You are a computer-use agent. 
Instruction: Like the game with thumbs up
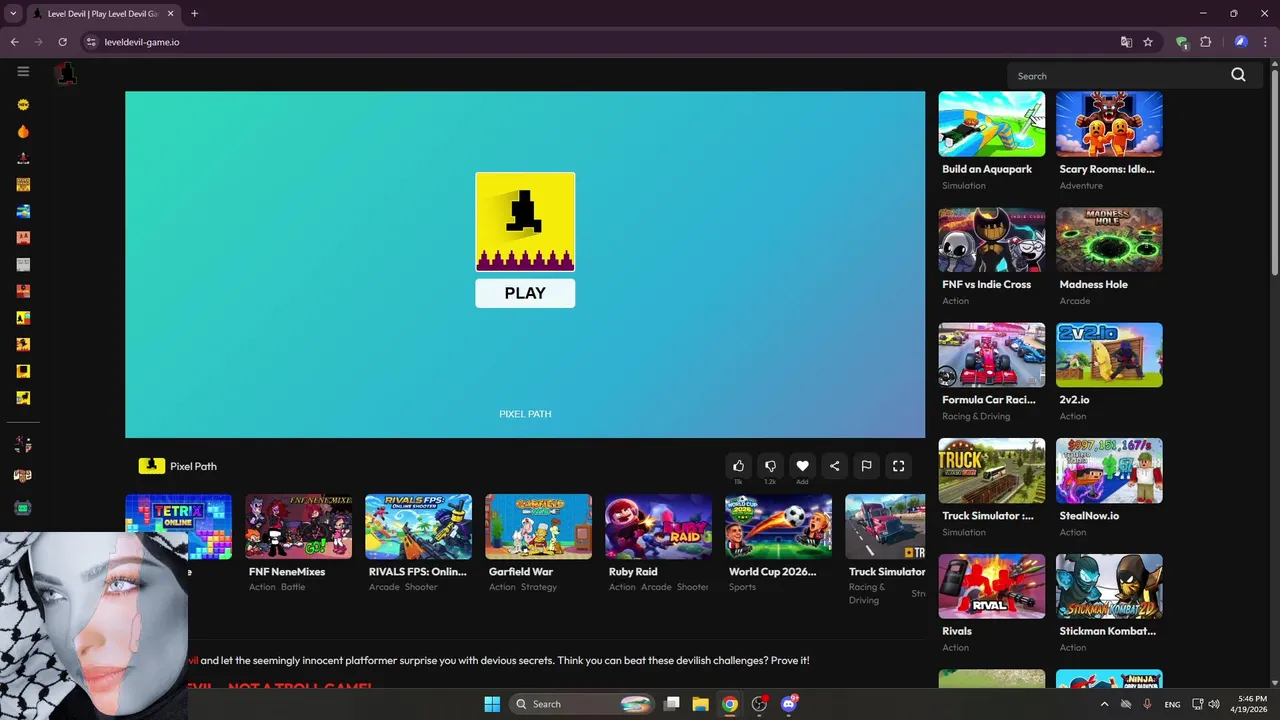tap(738, 466)
